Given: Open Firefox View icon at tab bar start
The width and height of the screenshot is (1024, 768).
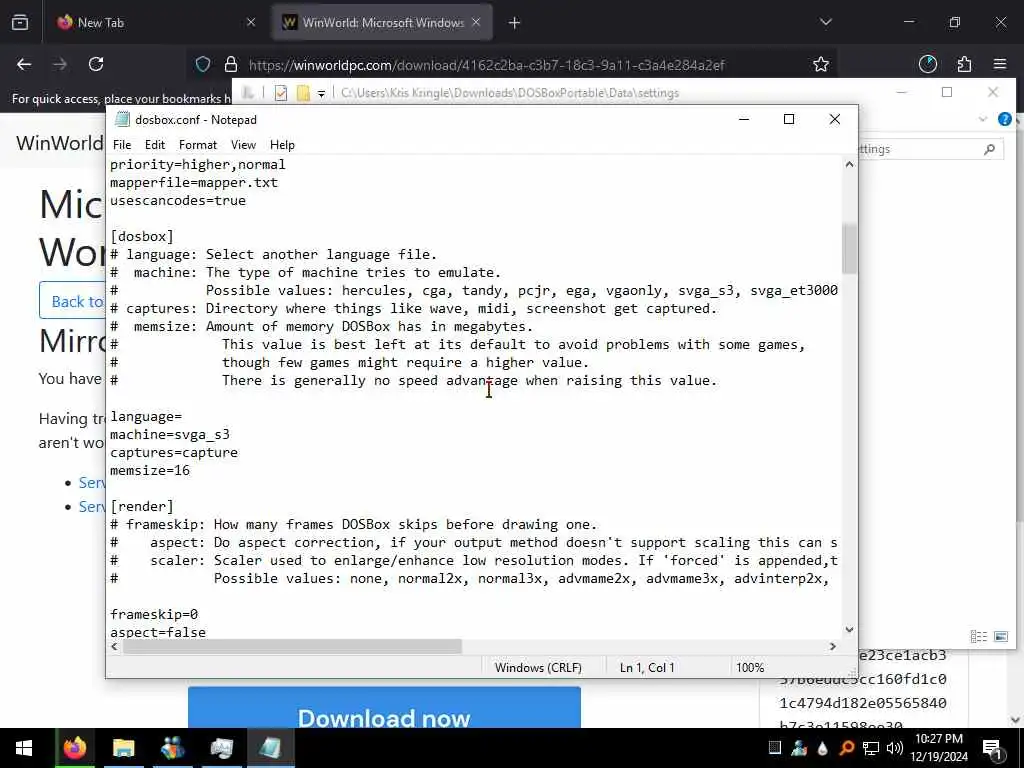Looking at the screenshot, I should pyautogui.click(x=20, y=23).
